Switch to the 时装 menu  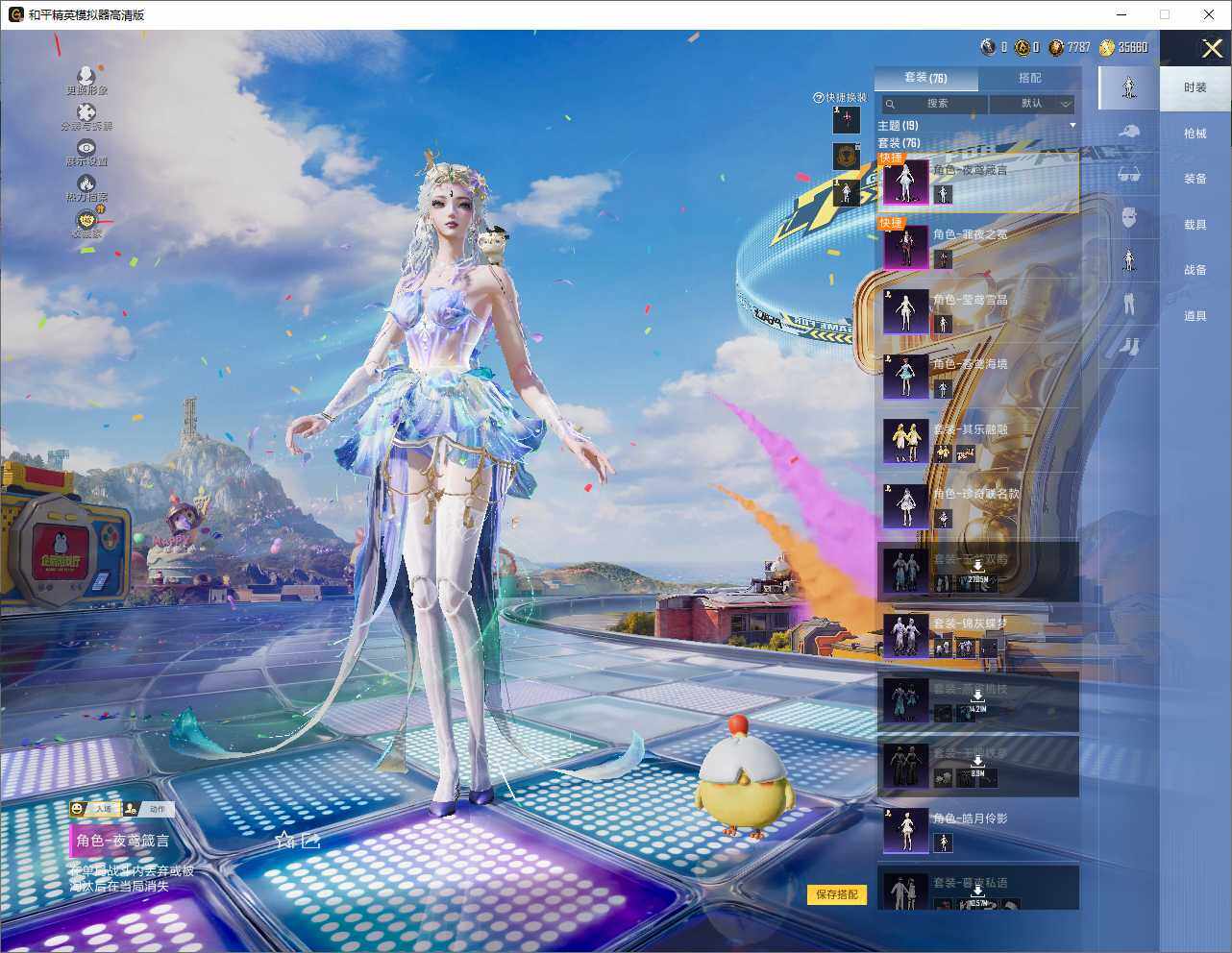1195,87
